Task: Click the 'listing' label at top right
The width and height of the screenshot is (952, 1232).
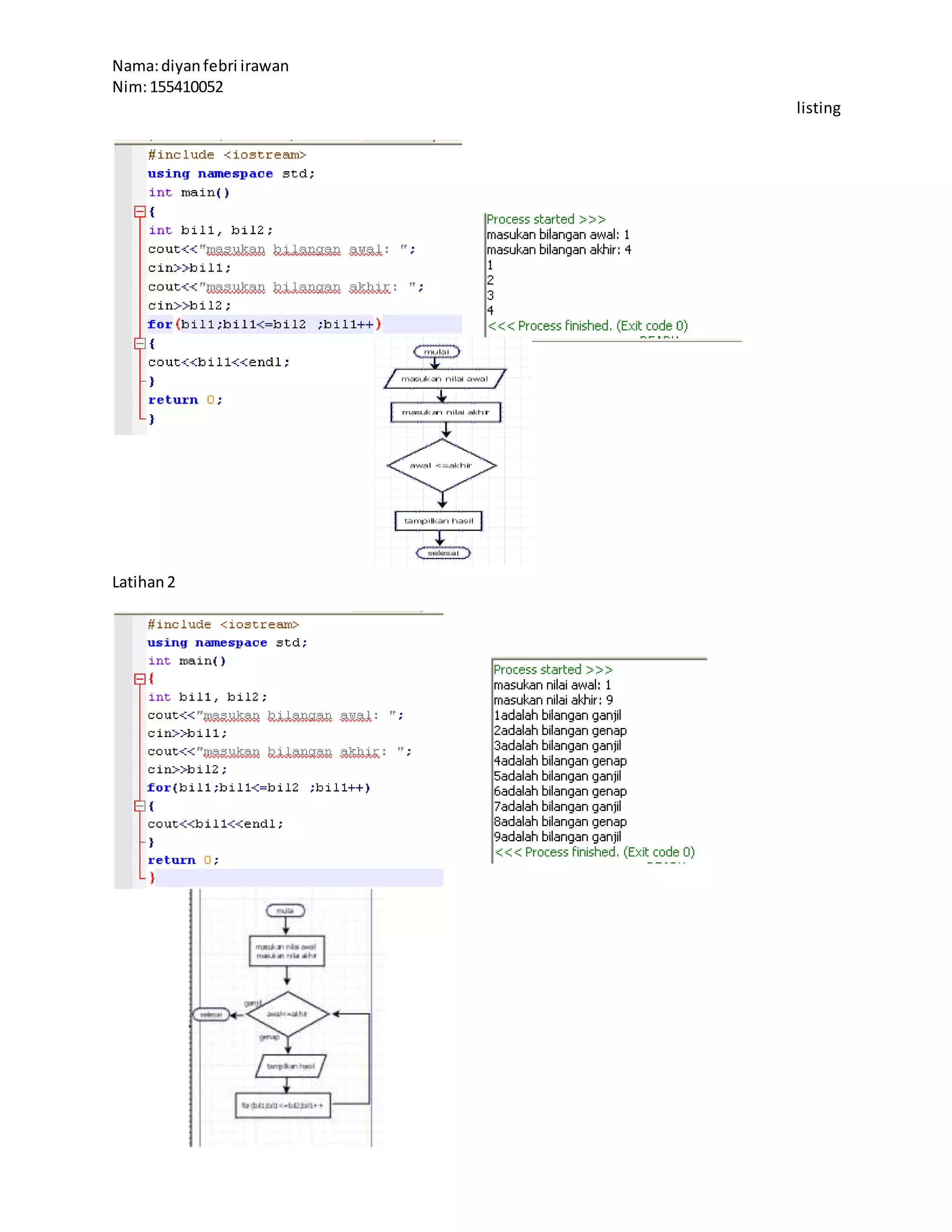Action: 818,108
